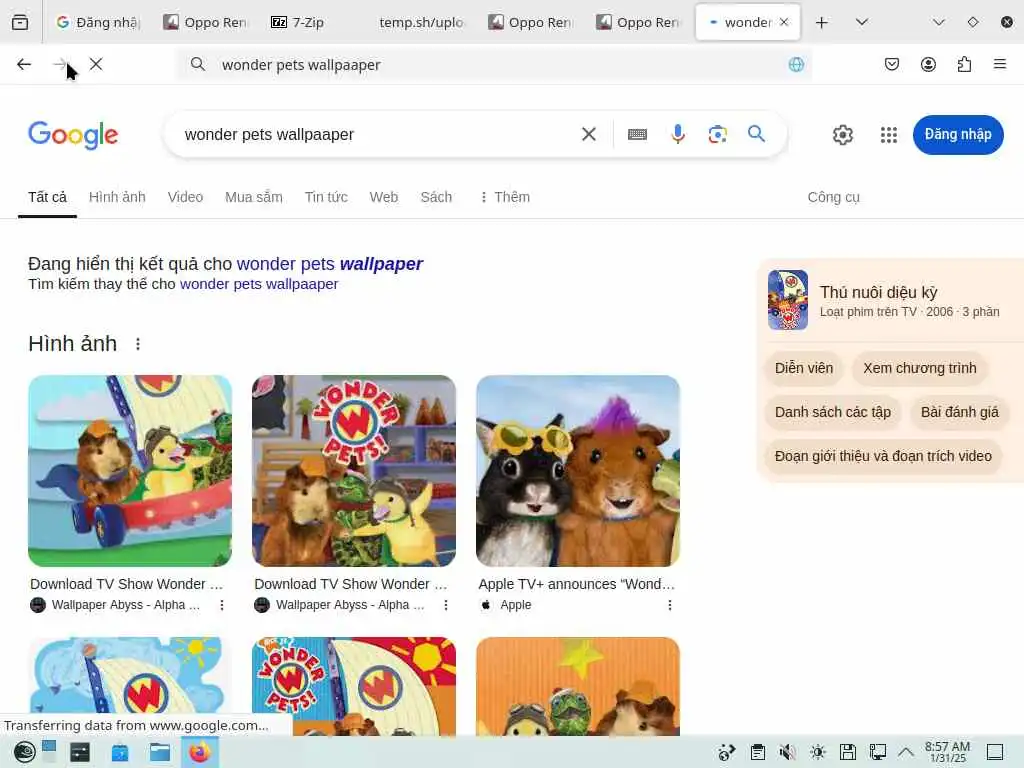Open the Download TV Show Wonder title under the first image
This screenshot has height=768, width=1024.
click(x=127, y=584)
